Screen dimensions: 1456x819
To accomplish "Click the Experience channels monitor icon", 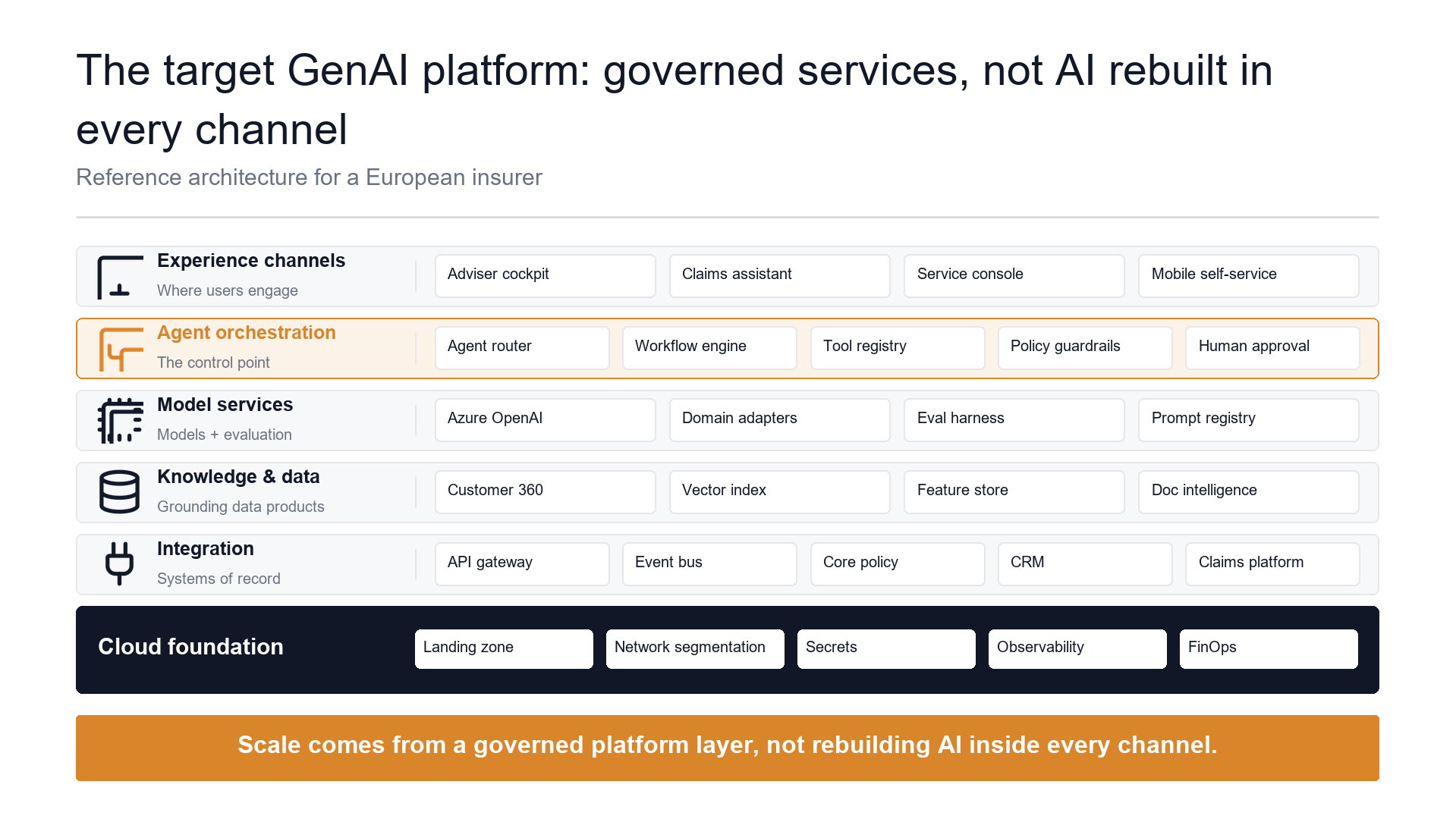I will [120, 277].
